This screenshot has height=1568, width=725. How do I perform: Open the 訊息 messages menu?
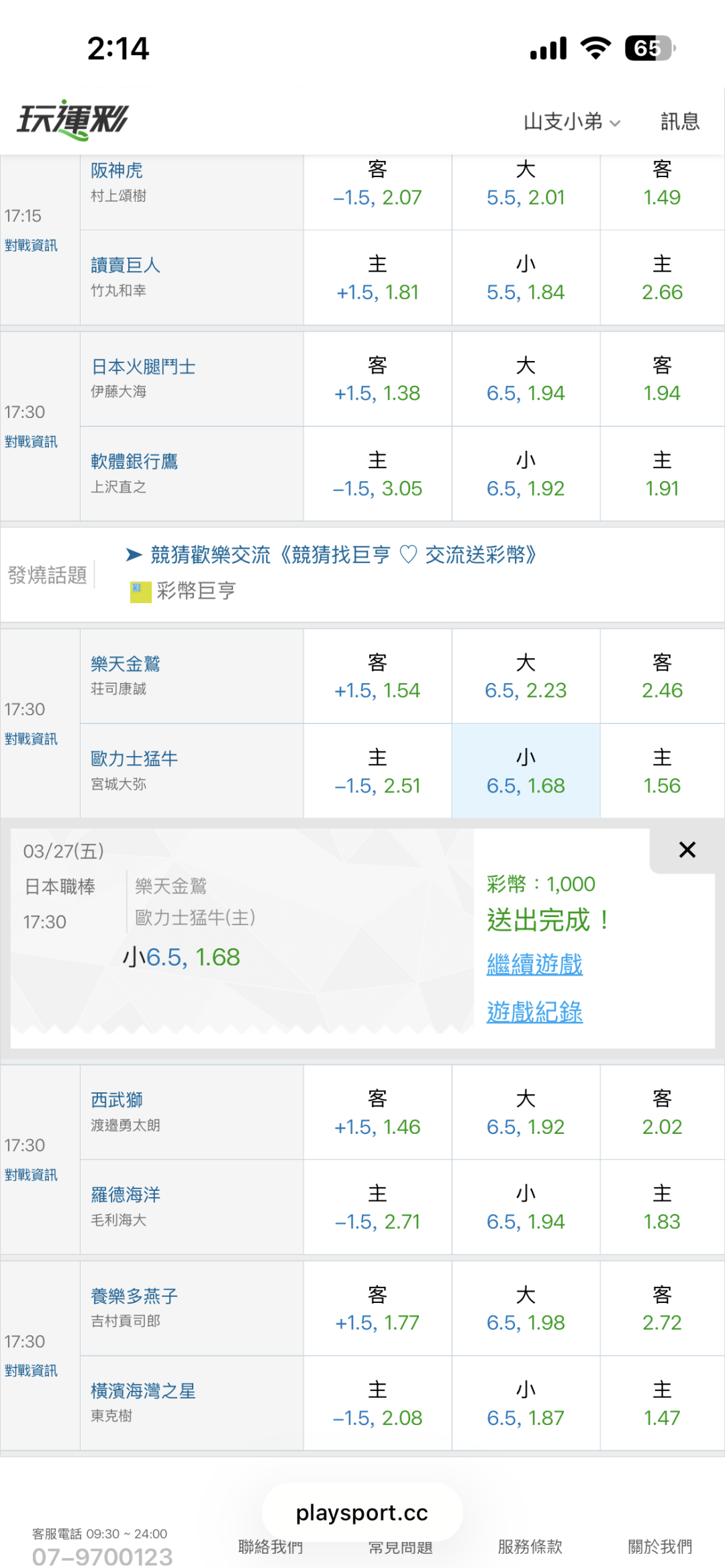pyautogui.click(x=680, y=121)
